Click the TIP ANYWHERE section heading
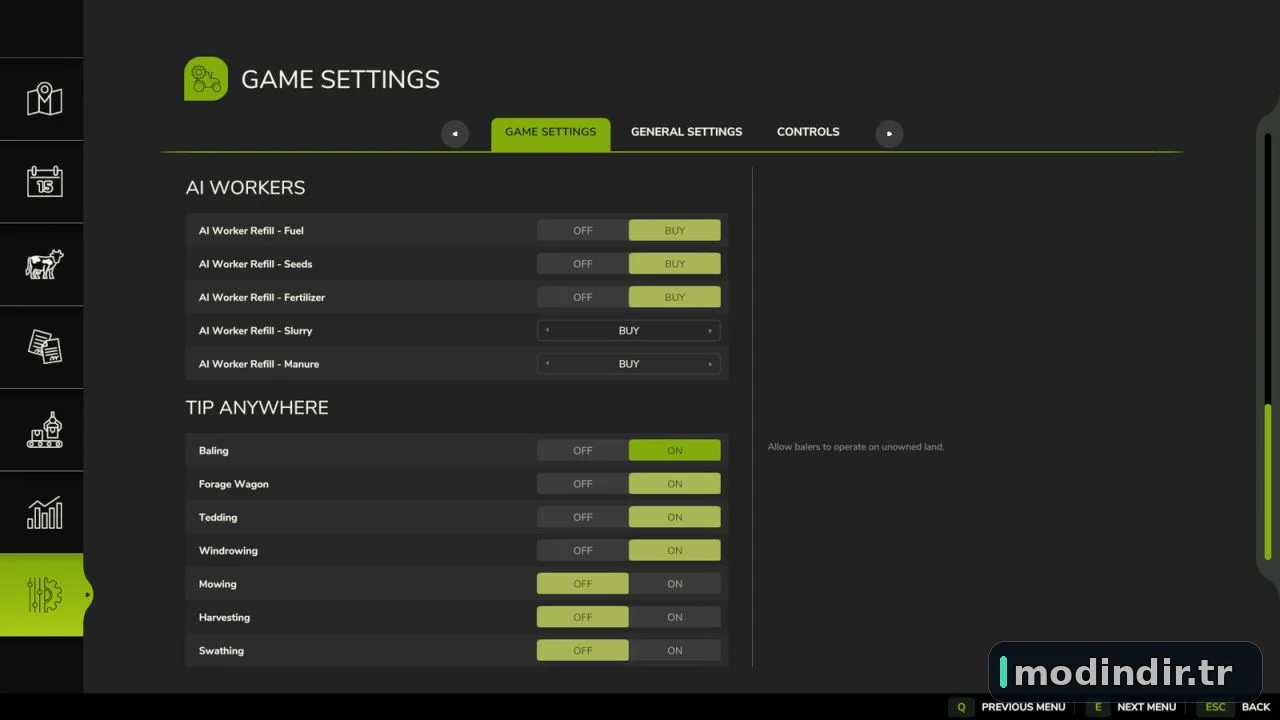This screenshot has width=1280, height=720. coord(257,408)
